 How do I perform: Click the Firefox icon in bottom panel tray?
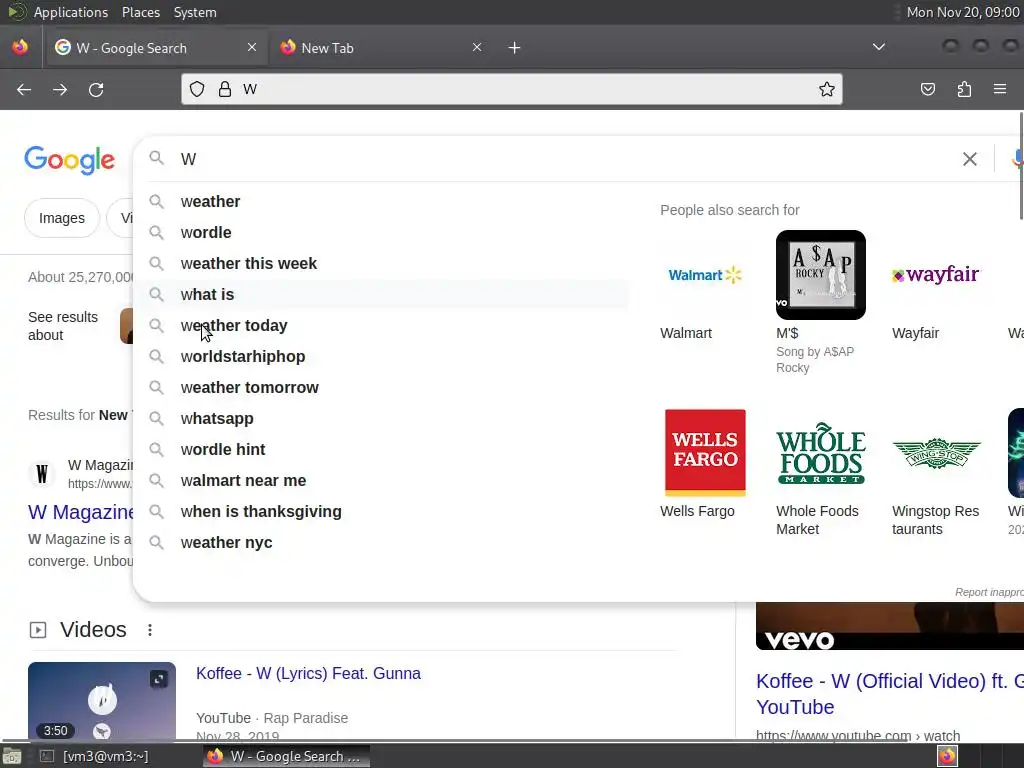coord(948,756)
